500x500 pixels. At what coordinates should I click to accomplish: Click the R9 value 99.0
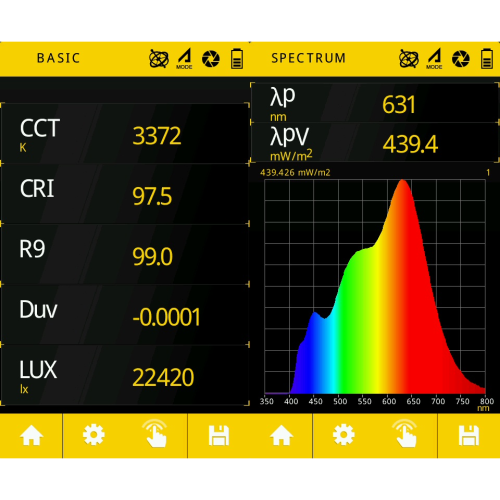click(152, 257)
